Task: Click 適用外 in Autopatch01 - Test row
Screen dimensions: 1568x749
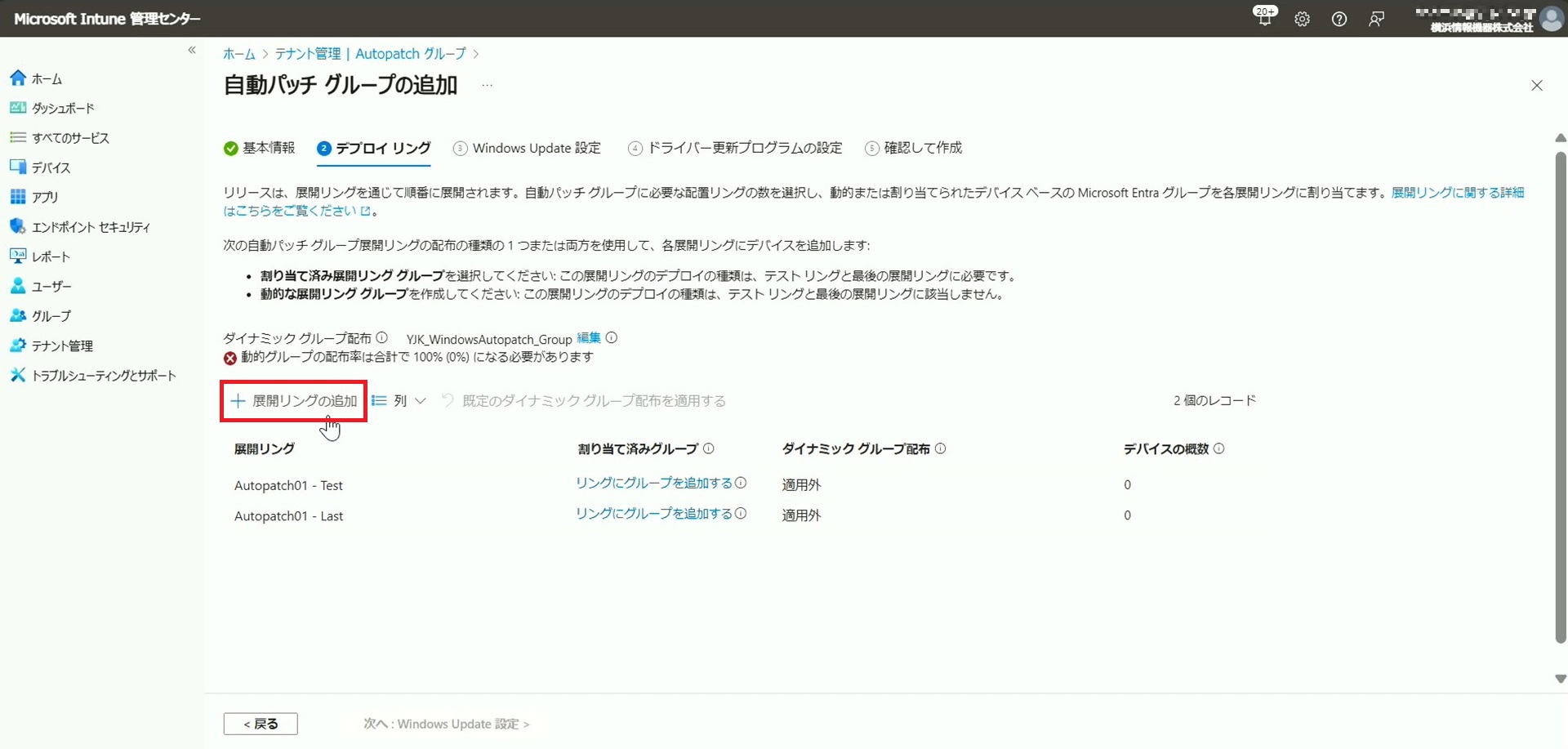Action: [801, 485]
